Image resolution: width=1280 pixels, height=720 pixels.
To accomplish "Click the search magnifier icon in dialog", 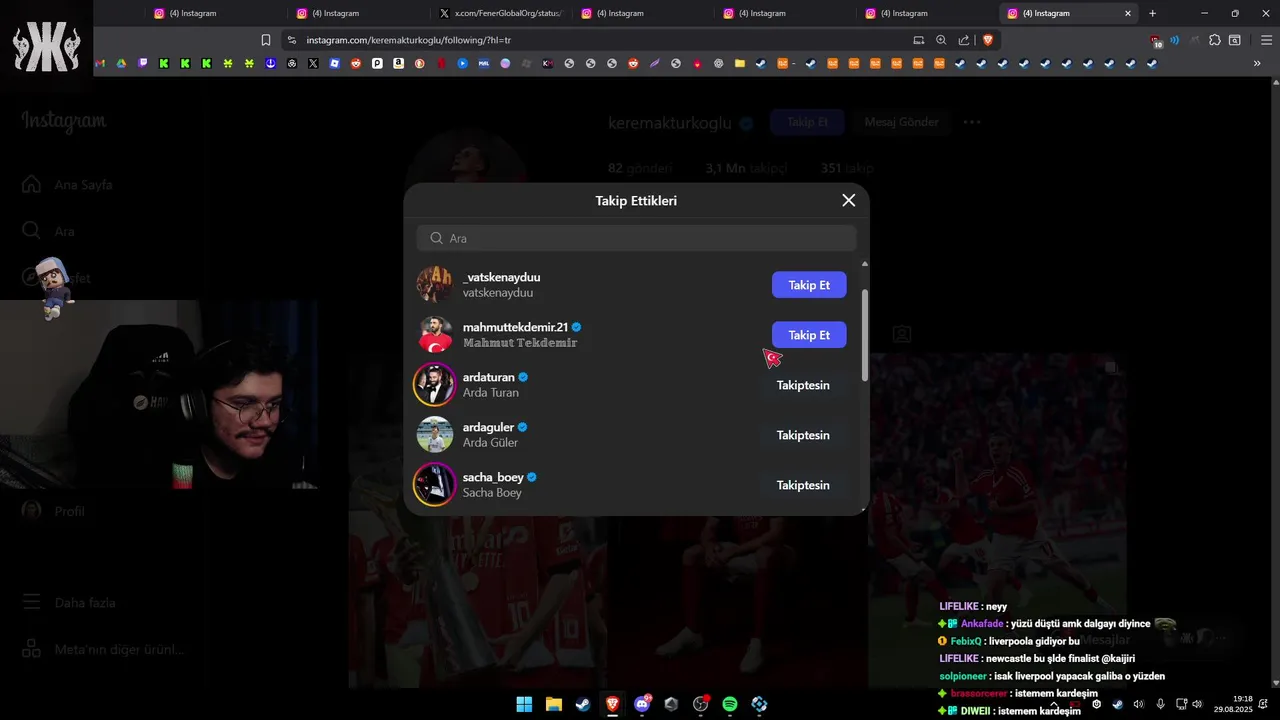I will tap(436, 238).
